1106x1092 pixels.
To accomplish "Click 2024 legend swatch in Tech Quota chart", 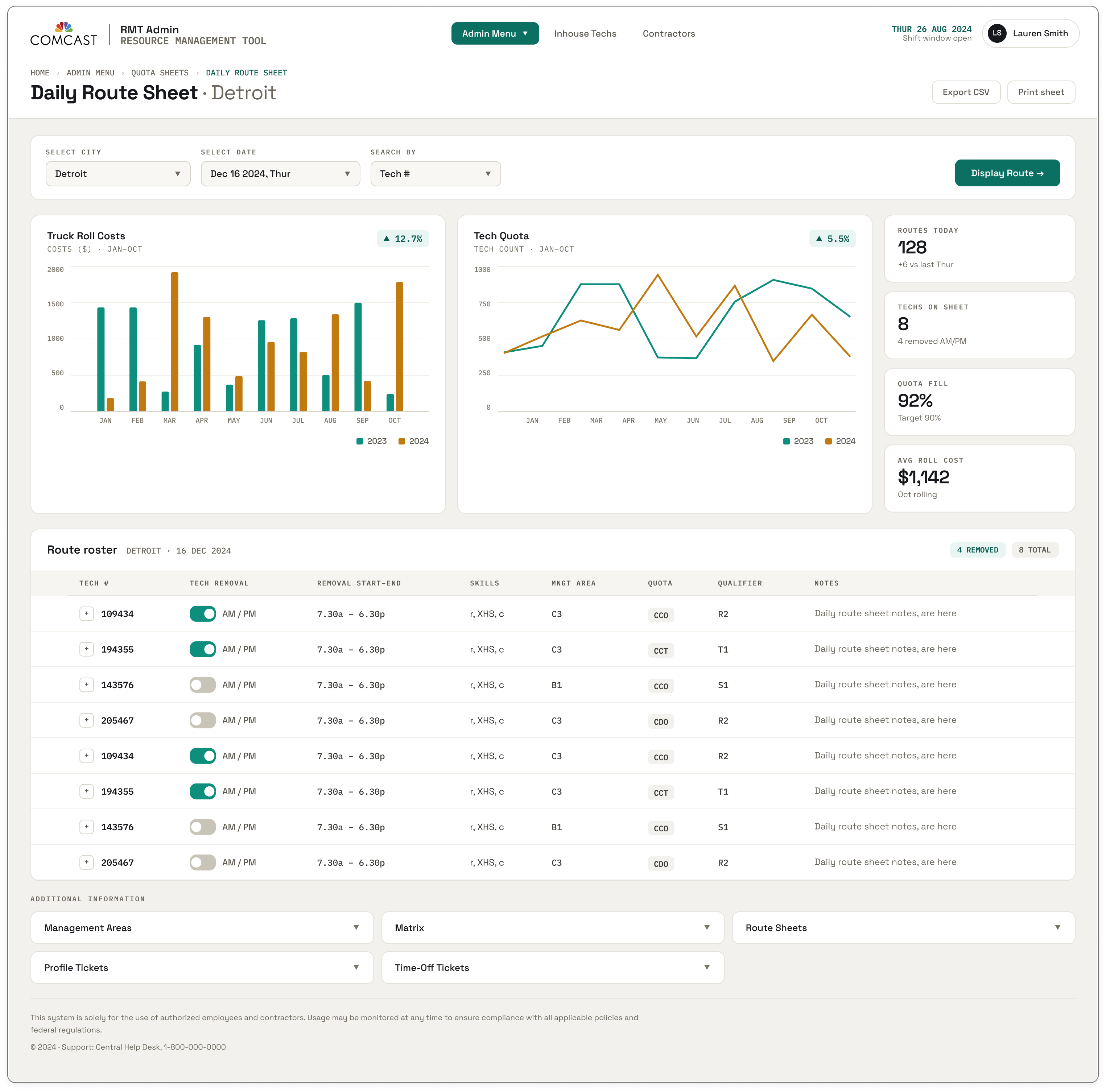I will (828, 441).
